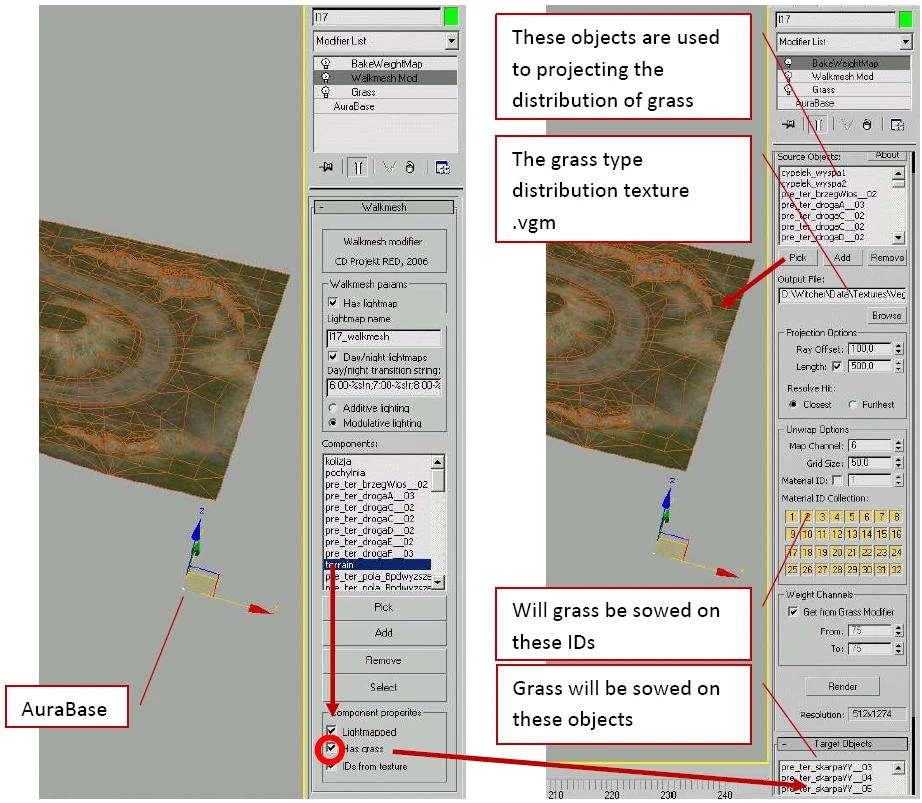Toggle Material ID checkbox in Unwrap Options
922x803 pixels.
837,480
